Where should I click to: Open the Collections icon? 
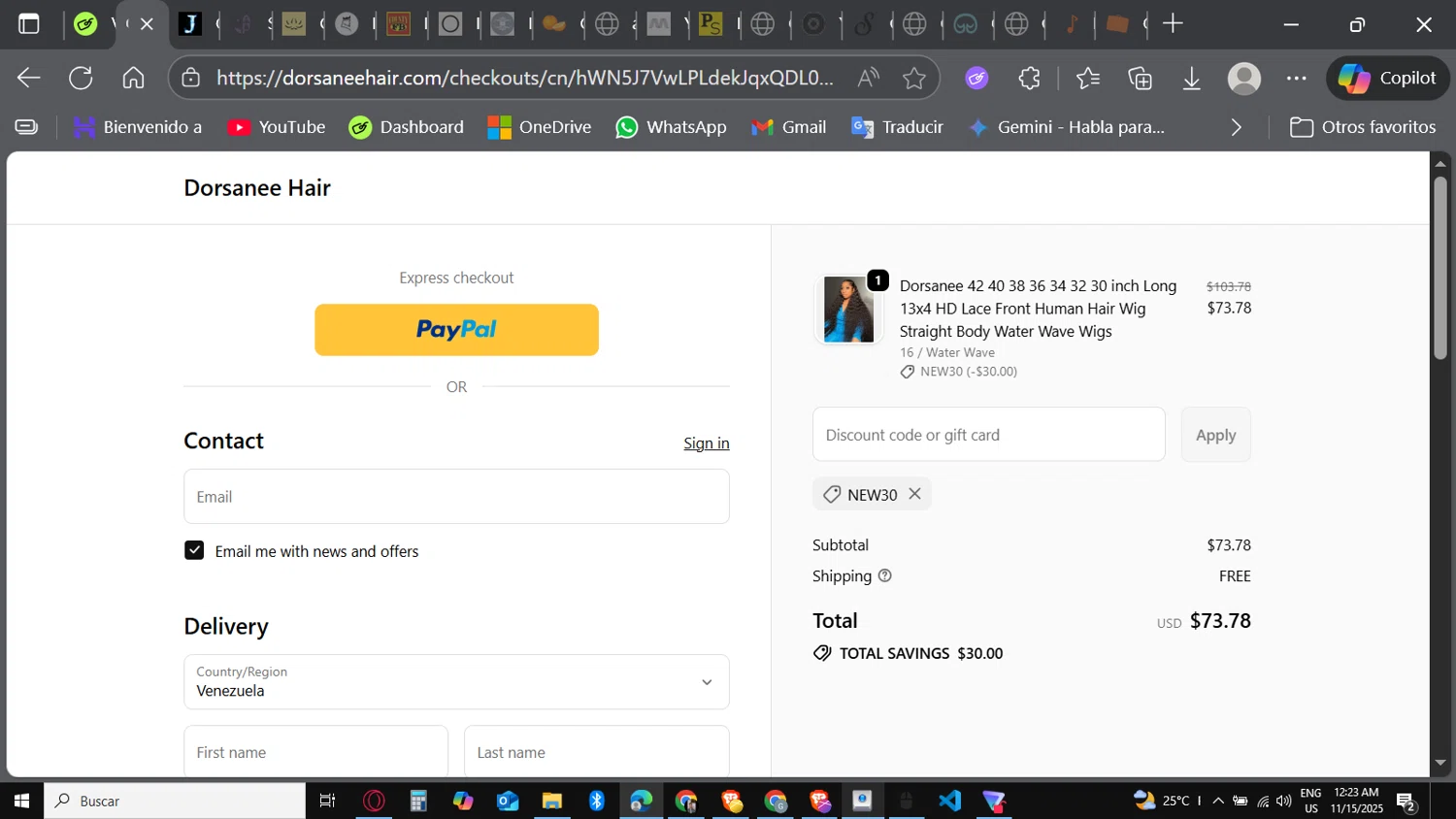pyautogui.click(x=1141, y=79)
